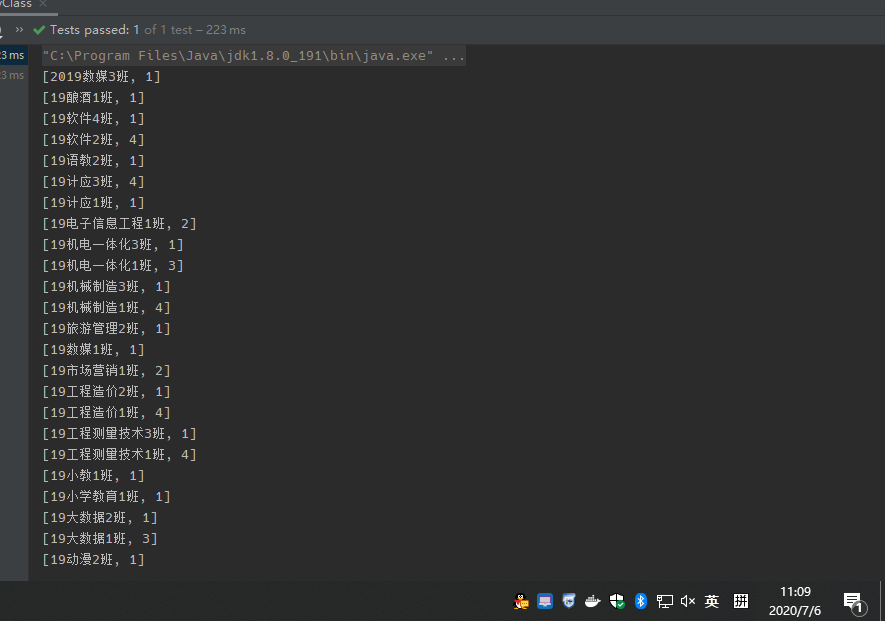The width and height of the screenshot is (885, 621).
Task: Expand the java.exe command line
Action: click(x=253, y=56)
